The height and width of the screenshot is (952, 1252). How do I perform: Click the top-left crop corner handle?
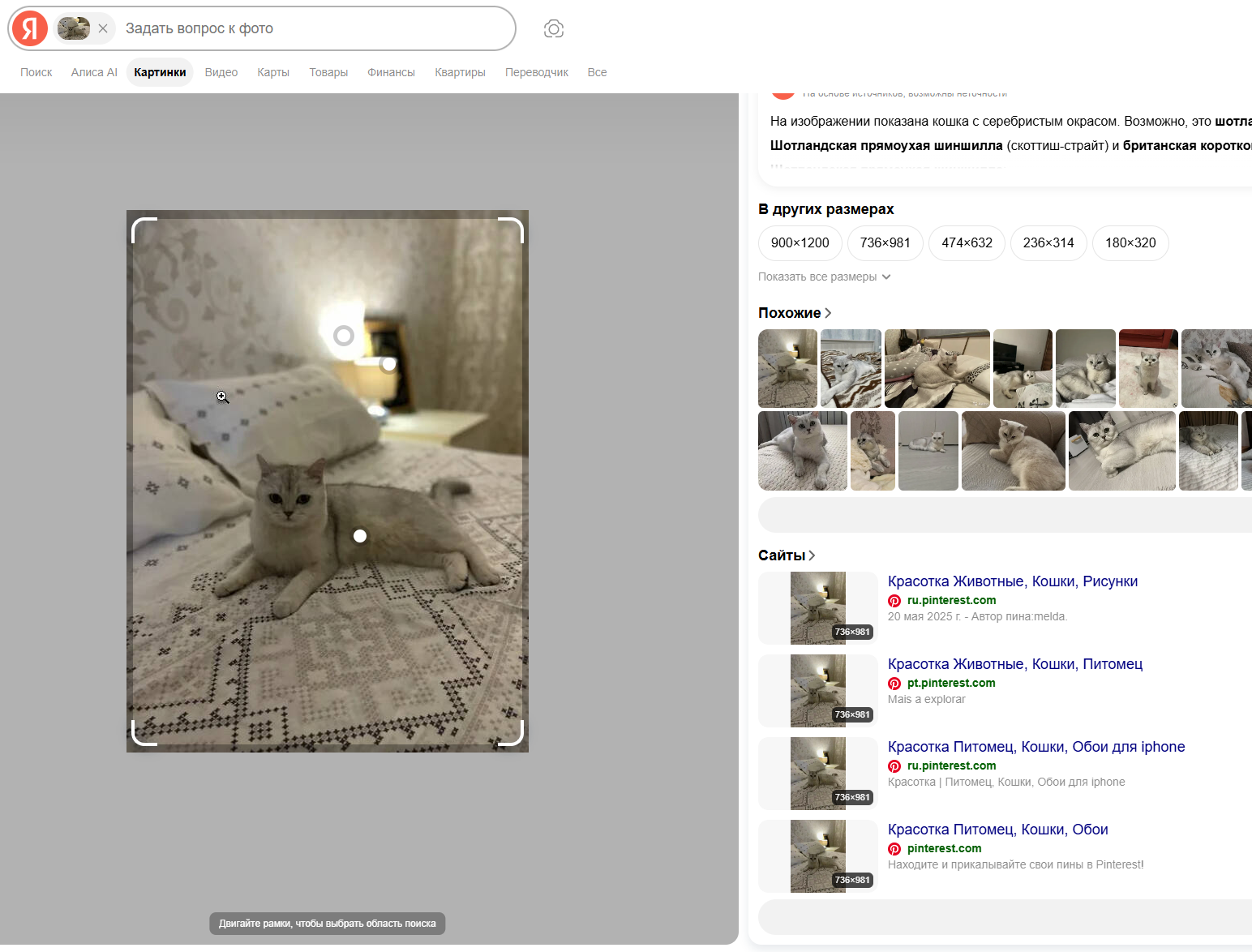click(x=143, y=229)
